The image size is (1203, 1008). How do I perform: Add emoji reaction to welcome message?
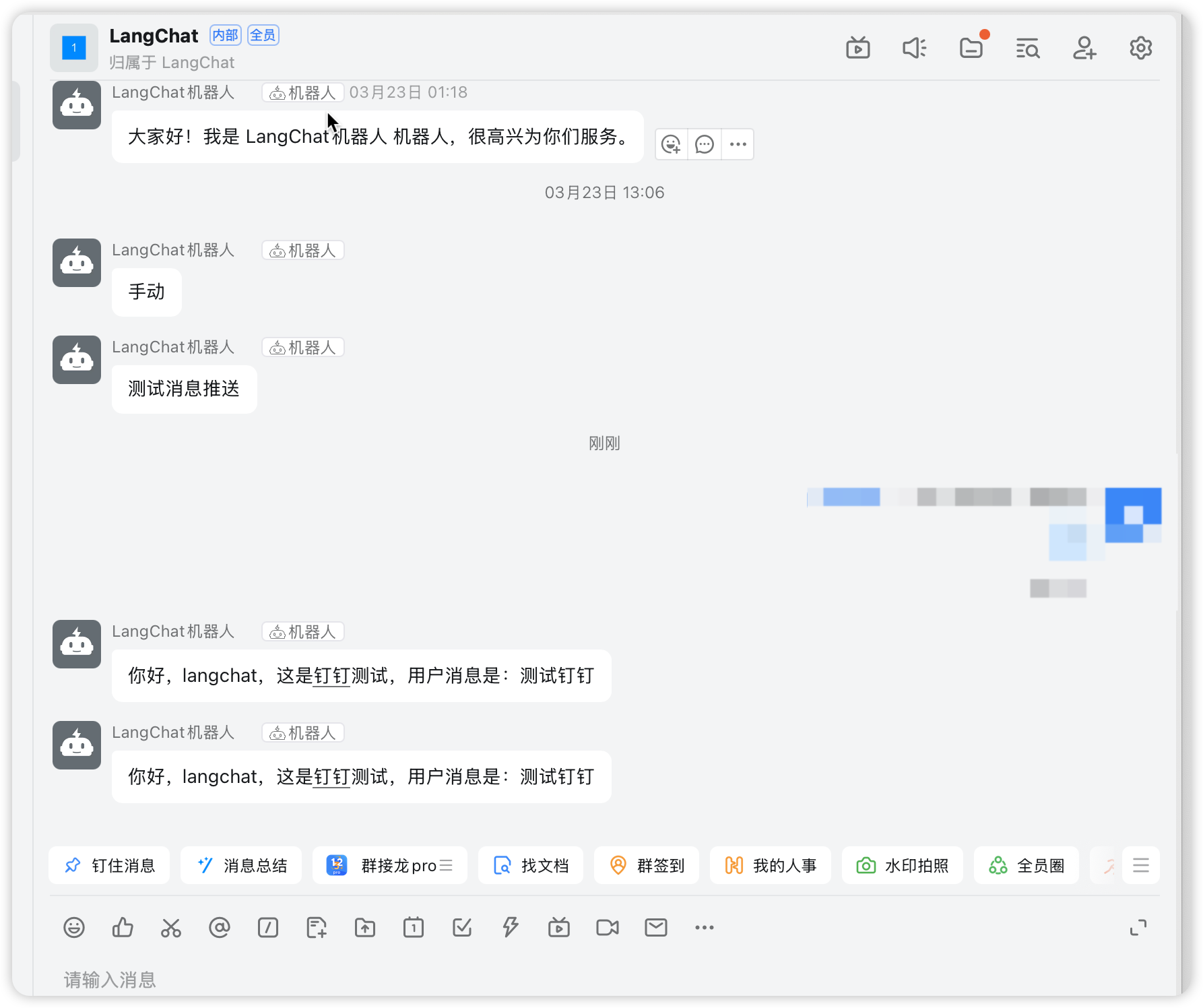coord(672,144)
